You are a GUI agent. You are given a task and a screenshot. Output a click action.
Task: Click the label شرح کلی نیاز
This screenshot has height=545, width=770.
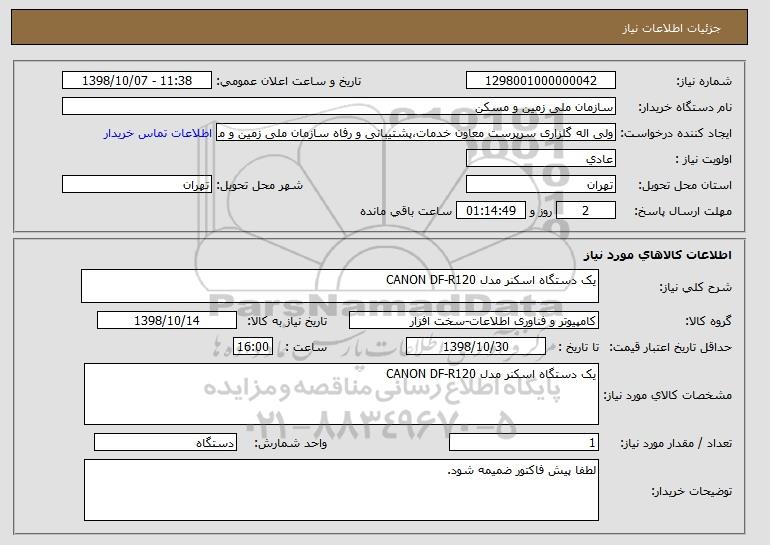(695, 287)
